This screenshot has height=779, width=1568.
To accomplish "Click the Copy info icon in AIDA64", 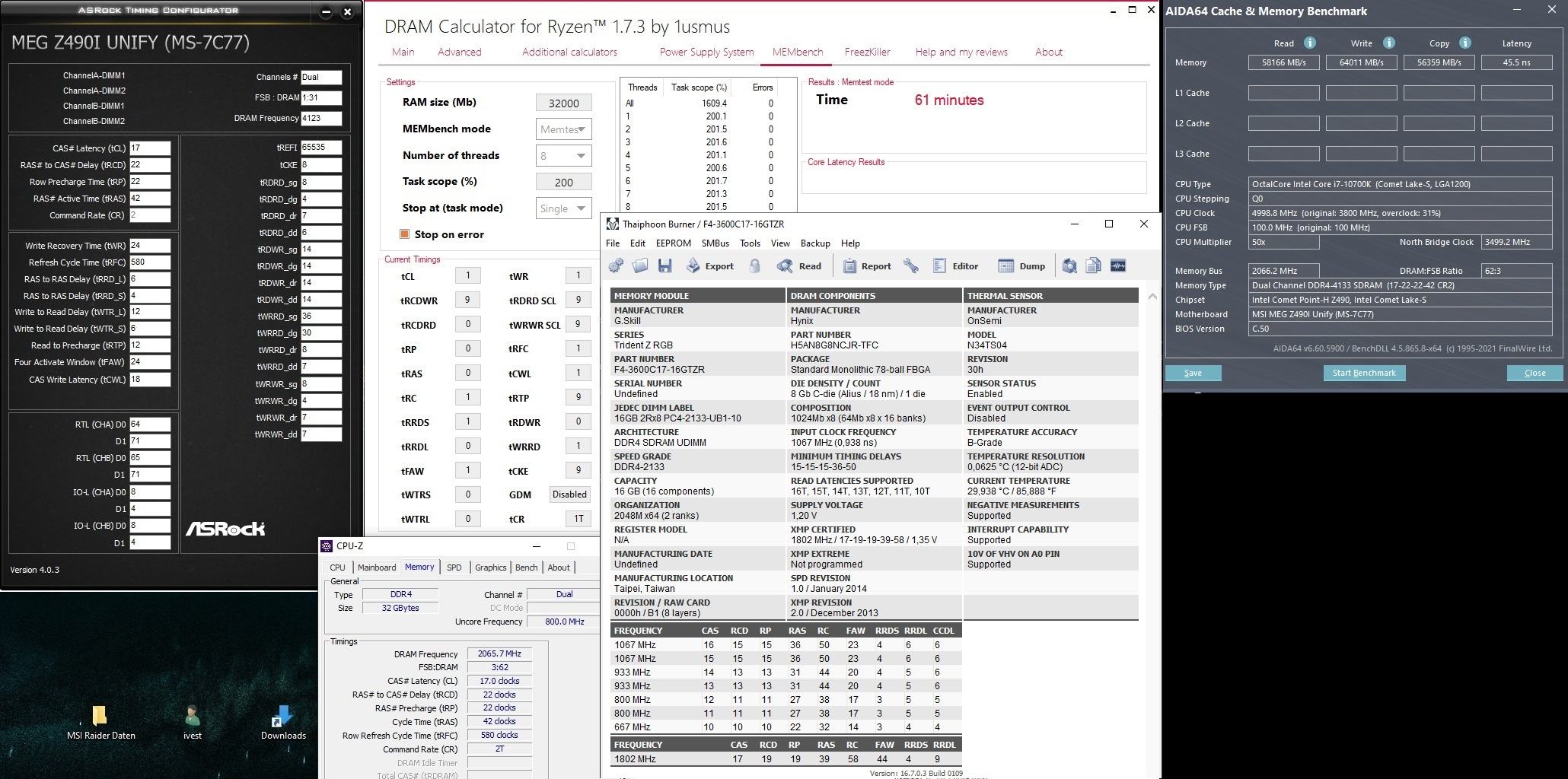I will (x=1464, y=43).
